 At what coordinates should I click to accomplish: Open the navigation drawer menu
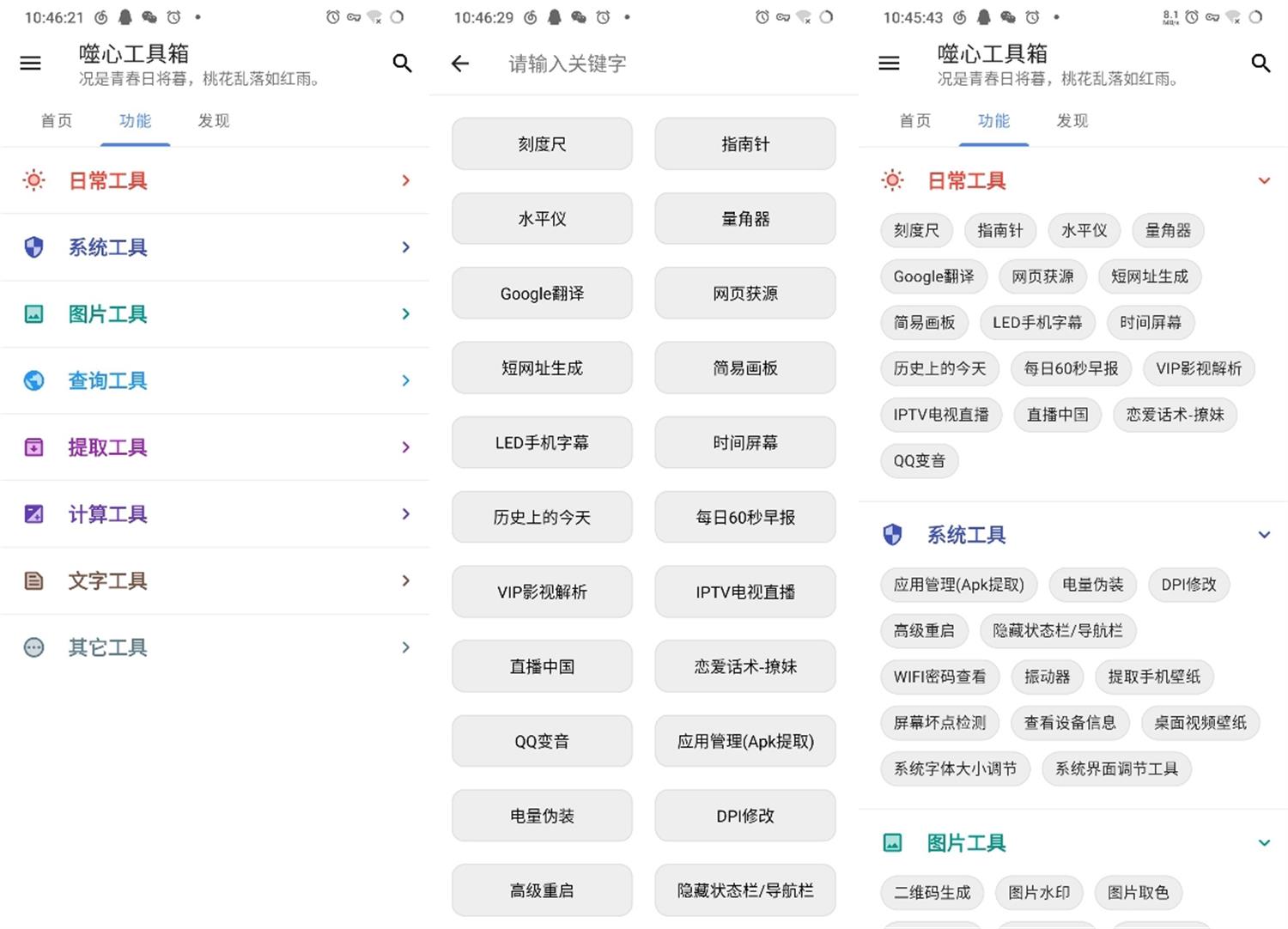tap(30, 63)
